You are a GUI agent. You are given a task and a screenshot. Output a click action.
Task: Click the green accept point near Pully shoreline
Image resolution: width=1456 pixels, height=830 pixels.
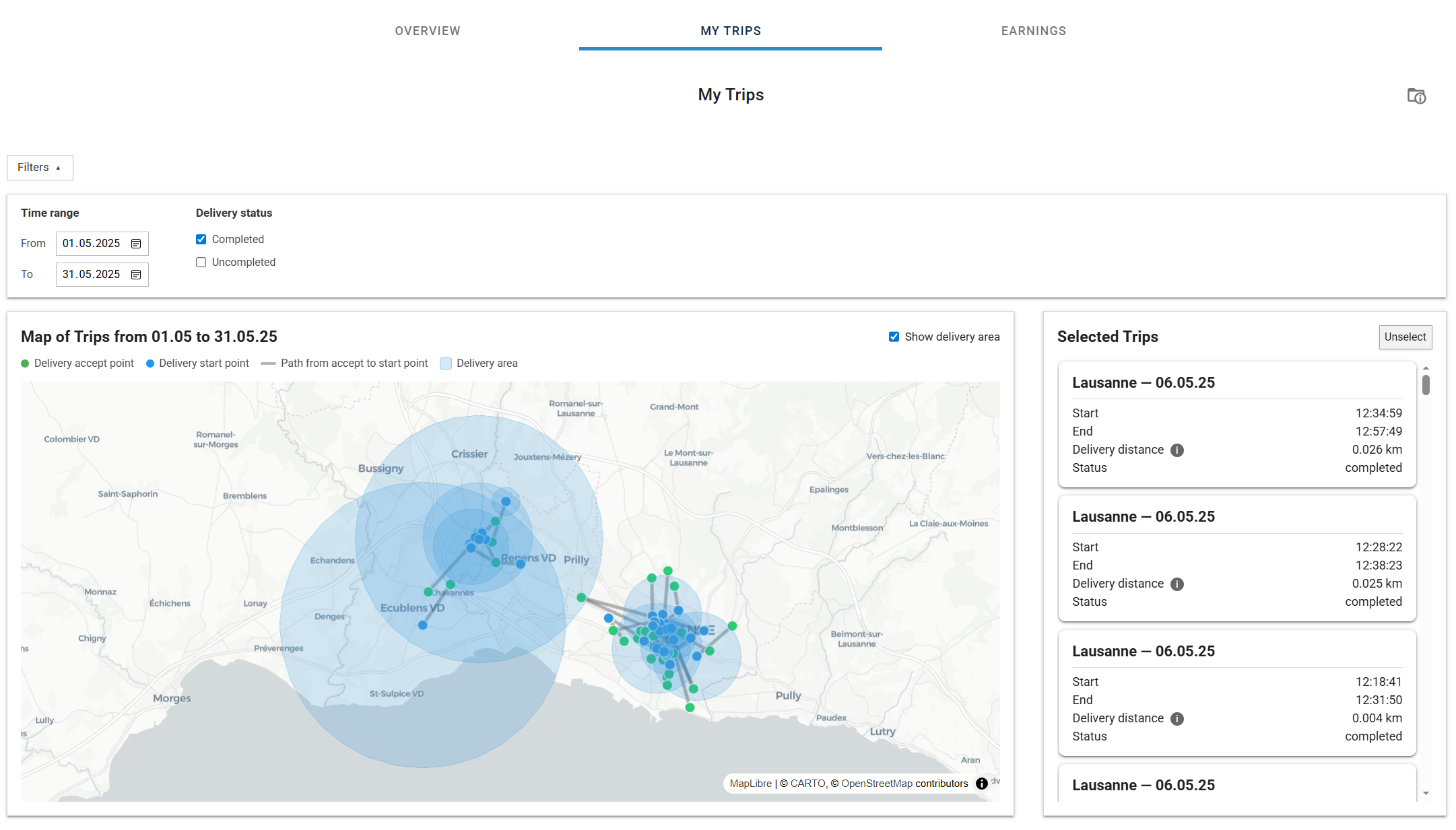pyautogui.click(x=690, y=707)
